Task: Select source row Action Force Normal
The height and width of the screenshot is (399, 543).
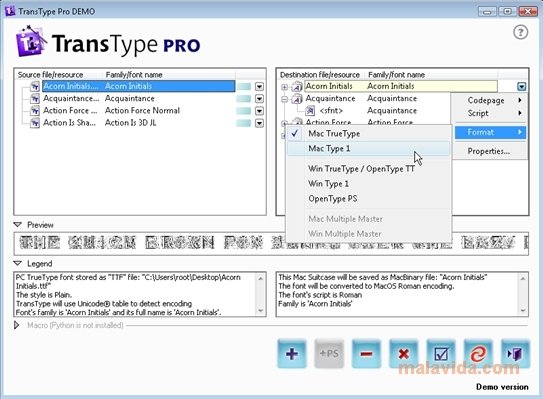Action: (139, 111)
